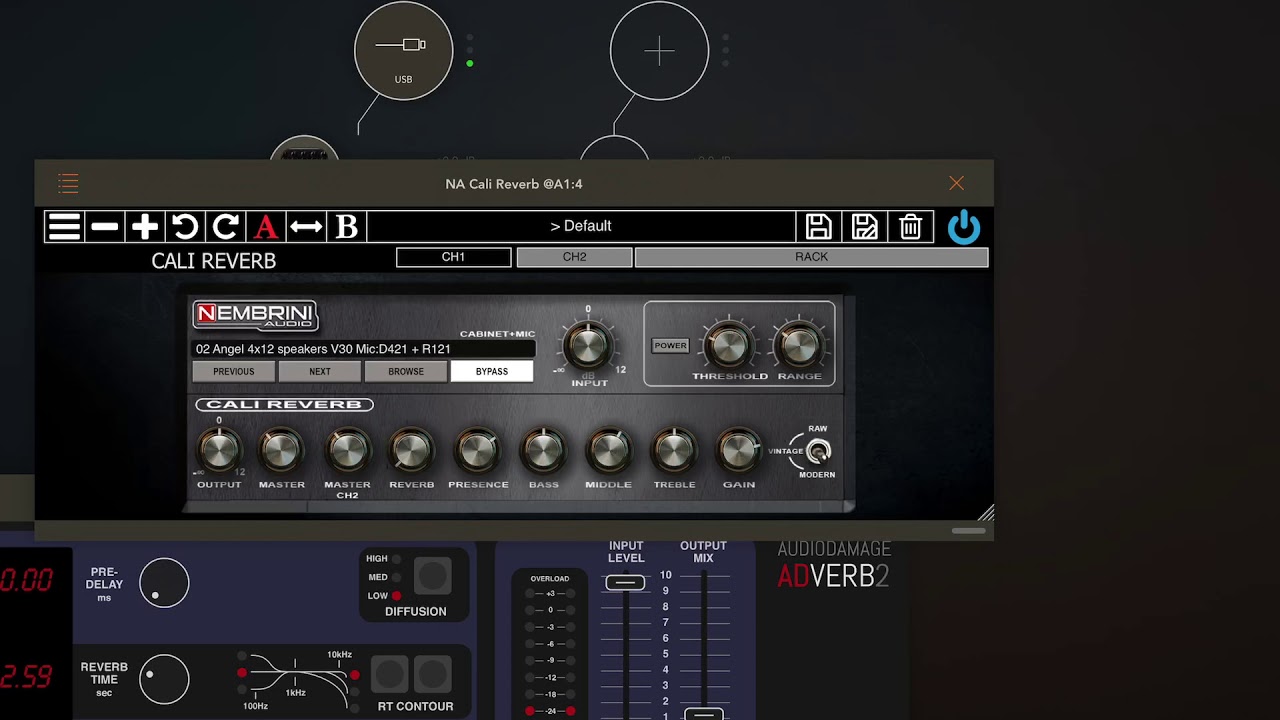Click the CALI REVERB title text
Screen dimensions: 1280x720
213,260
